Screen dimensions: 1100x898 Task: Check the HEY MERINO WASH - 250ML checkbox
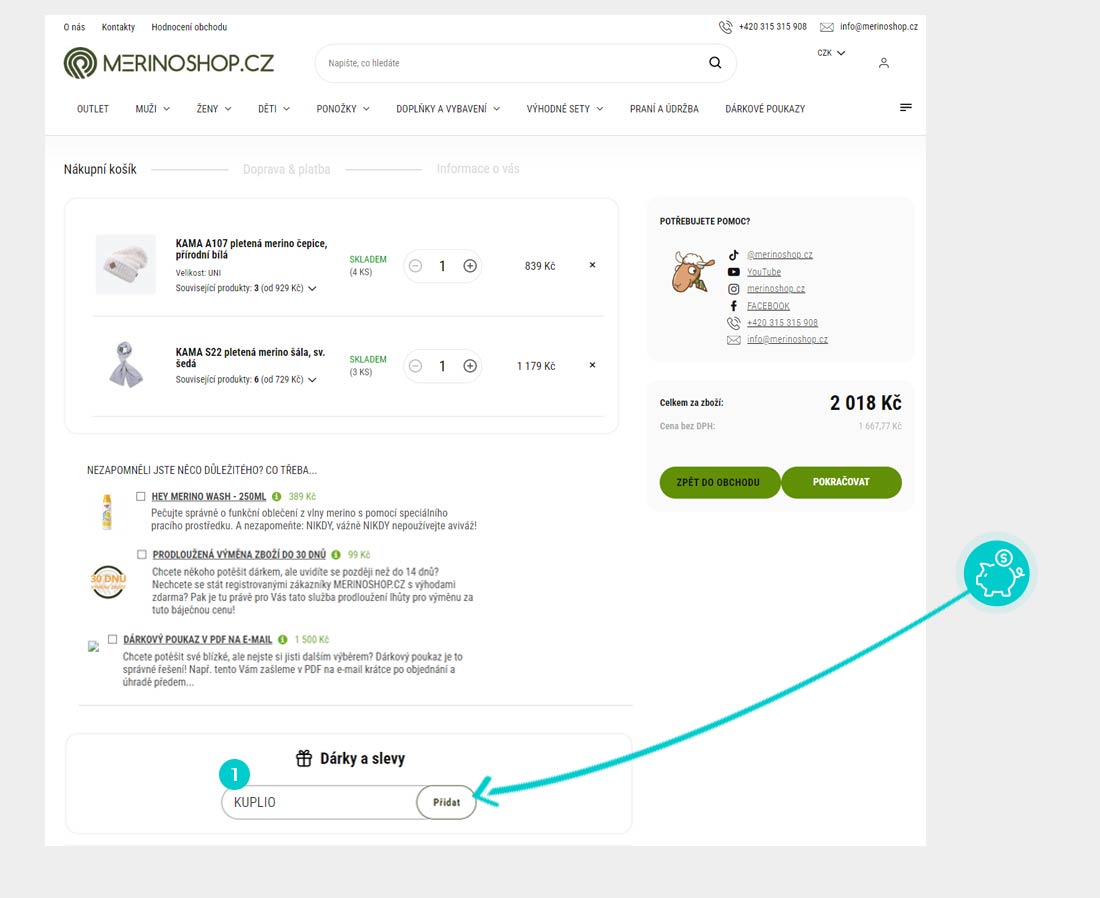coord(142,496)
